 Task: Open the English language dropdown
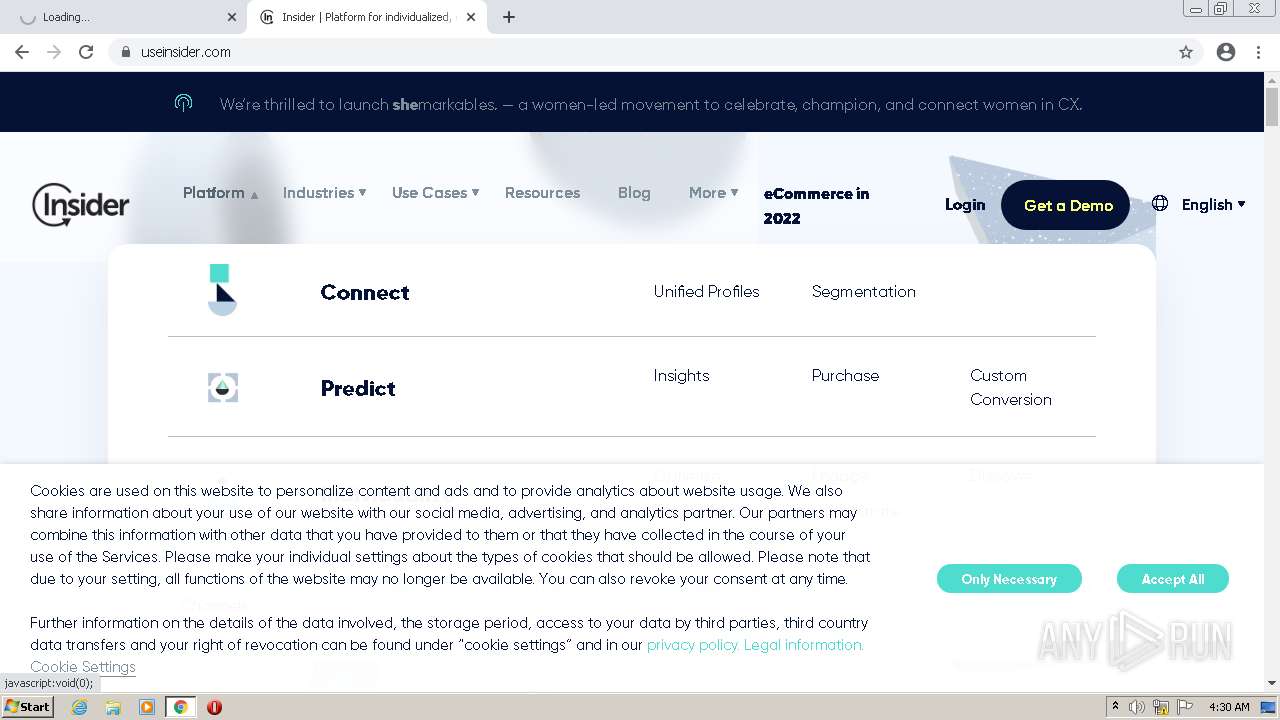tap(1213, 204)
